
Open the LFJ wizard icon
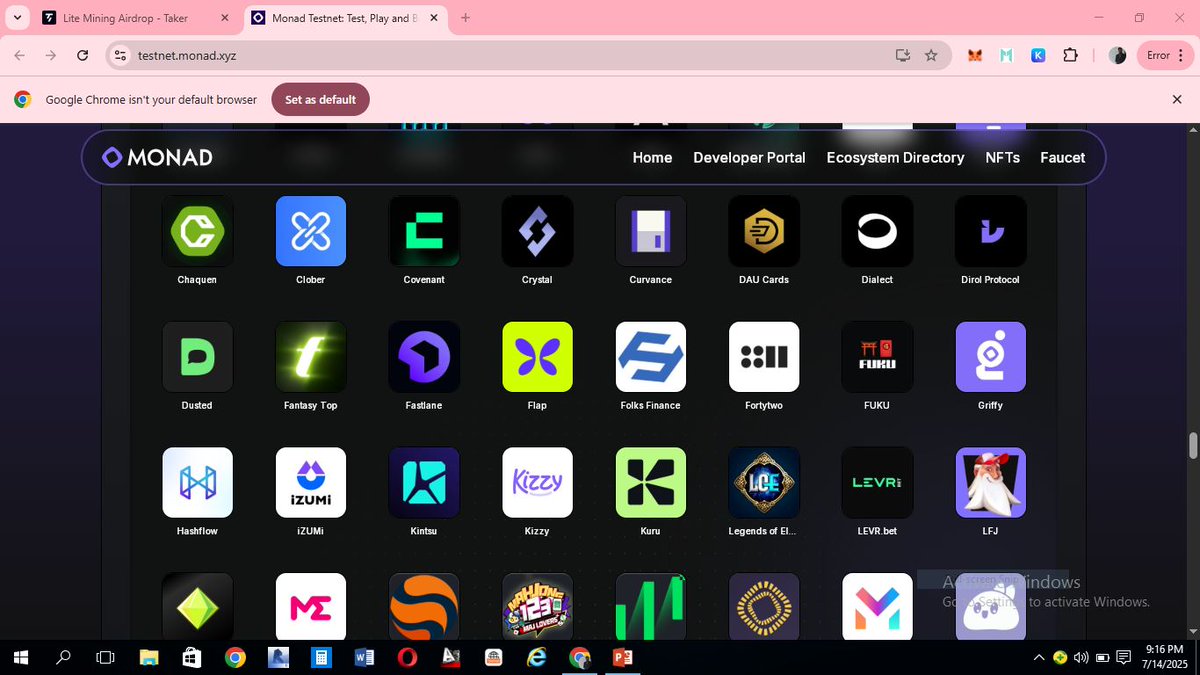(x=991, y=482)
